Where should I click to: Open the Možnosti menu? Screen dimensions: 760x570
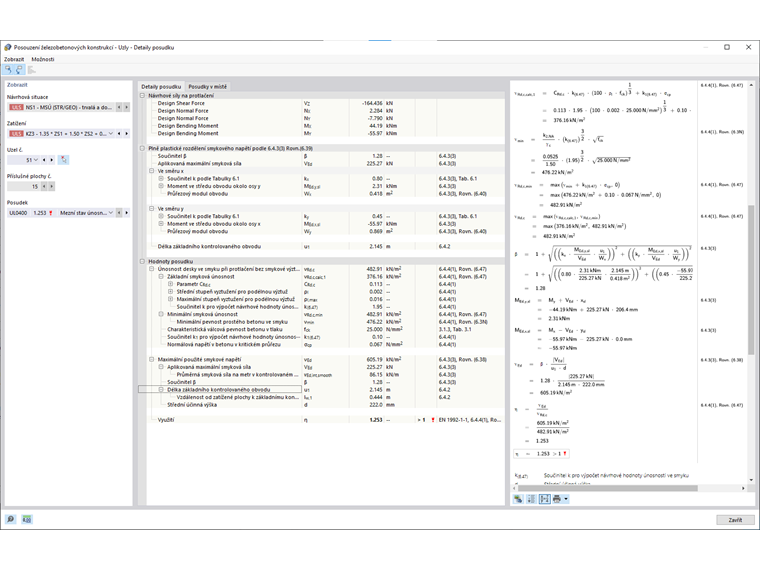tap(43, 59)
